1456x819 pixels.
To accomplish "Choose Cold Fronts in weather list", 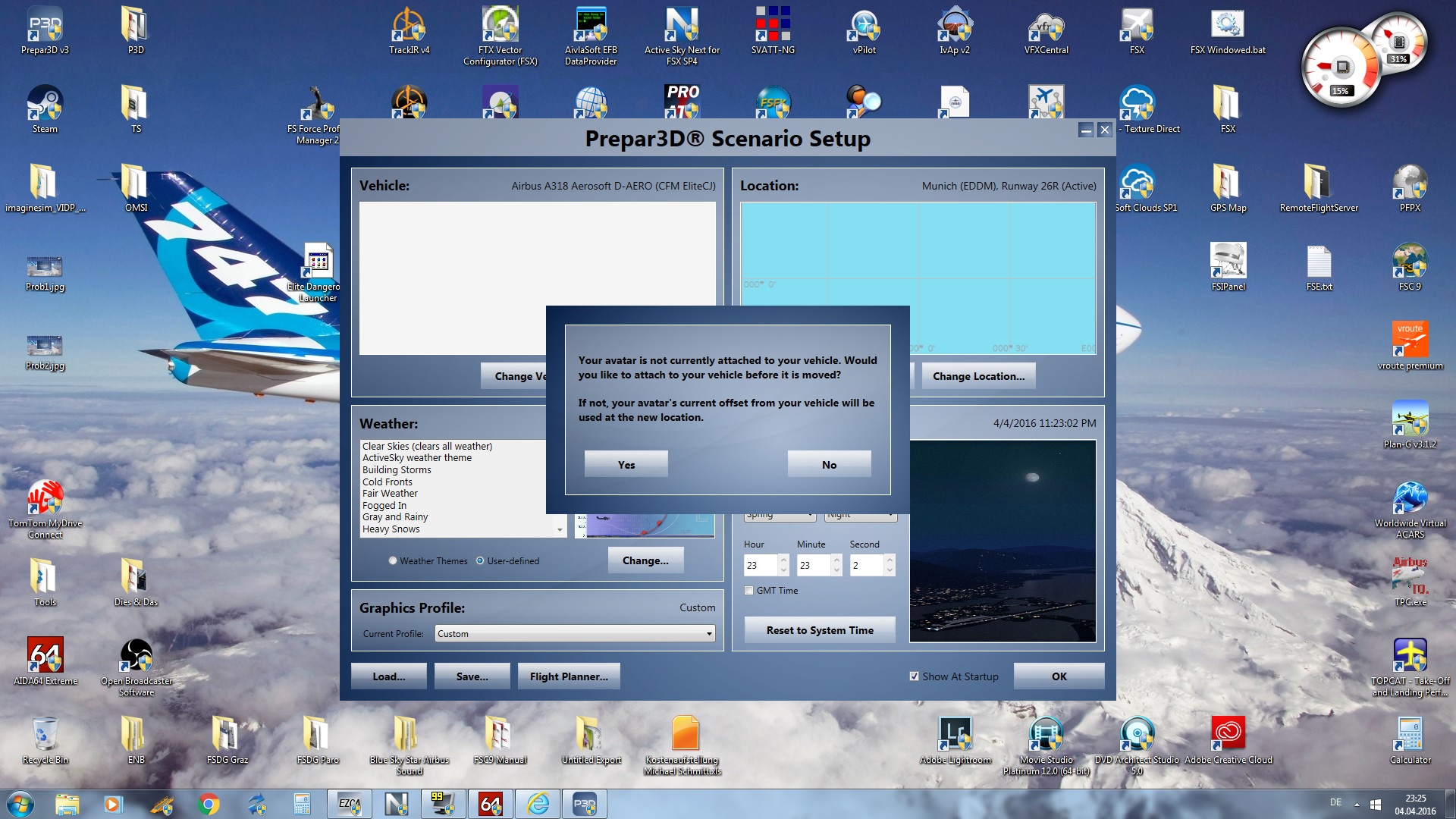I will 388,482.
